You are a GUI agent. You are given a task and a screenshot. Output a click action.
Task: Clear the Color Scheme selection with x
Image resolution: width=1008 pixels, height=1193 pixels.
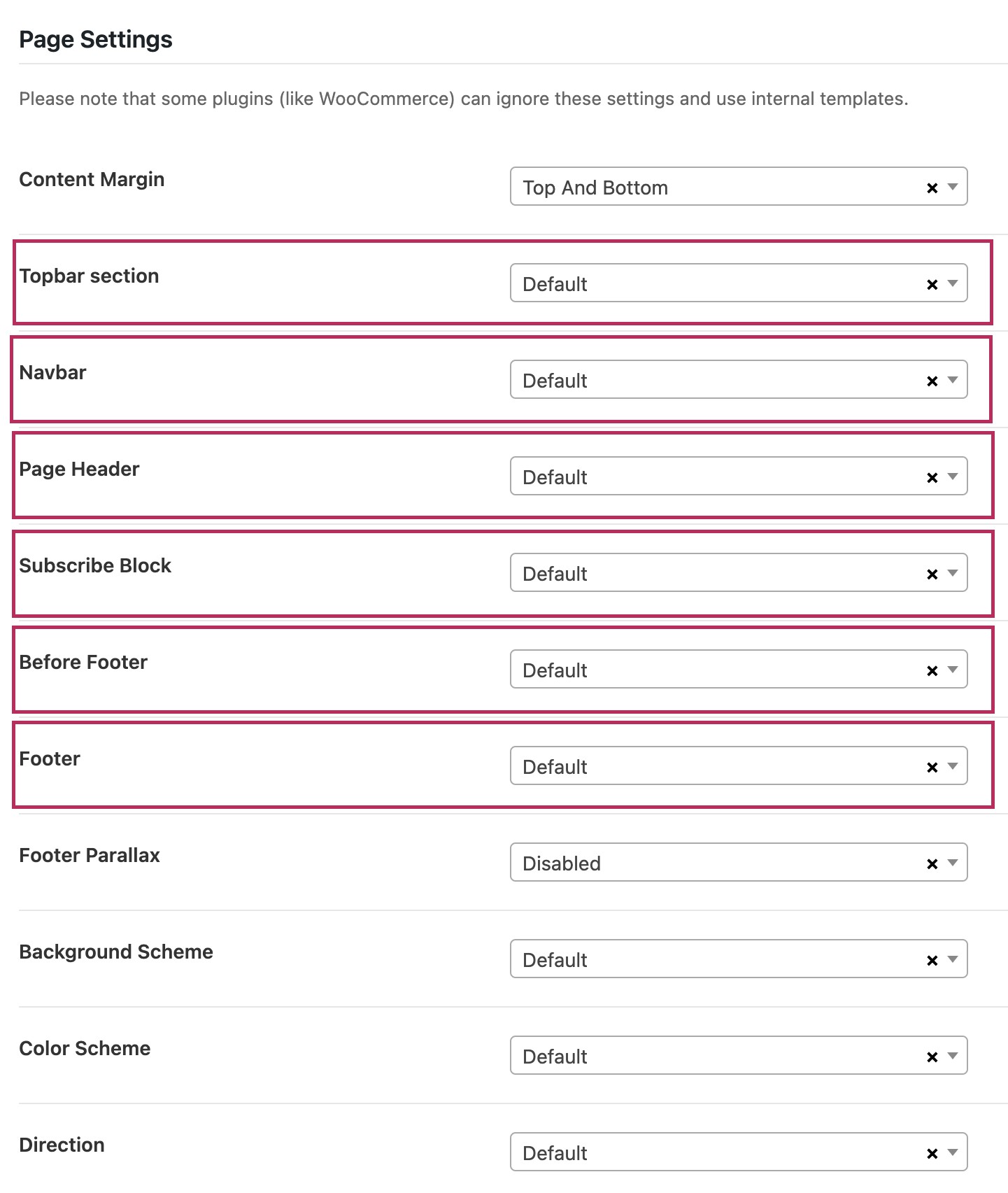932,1057
